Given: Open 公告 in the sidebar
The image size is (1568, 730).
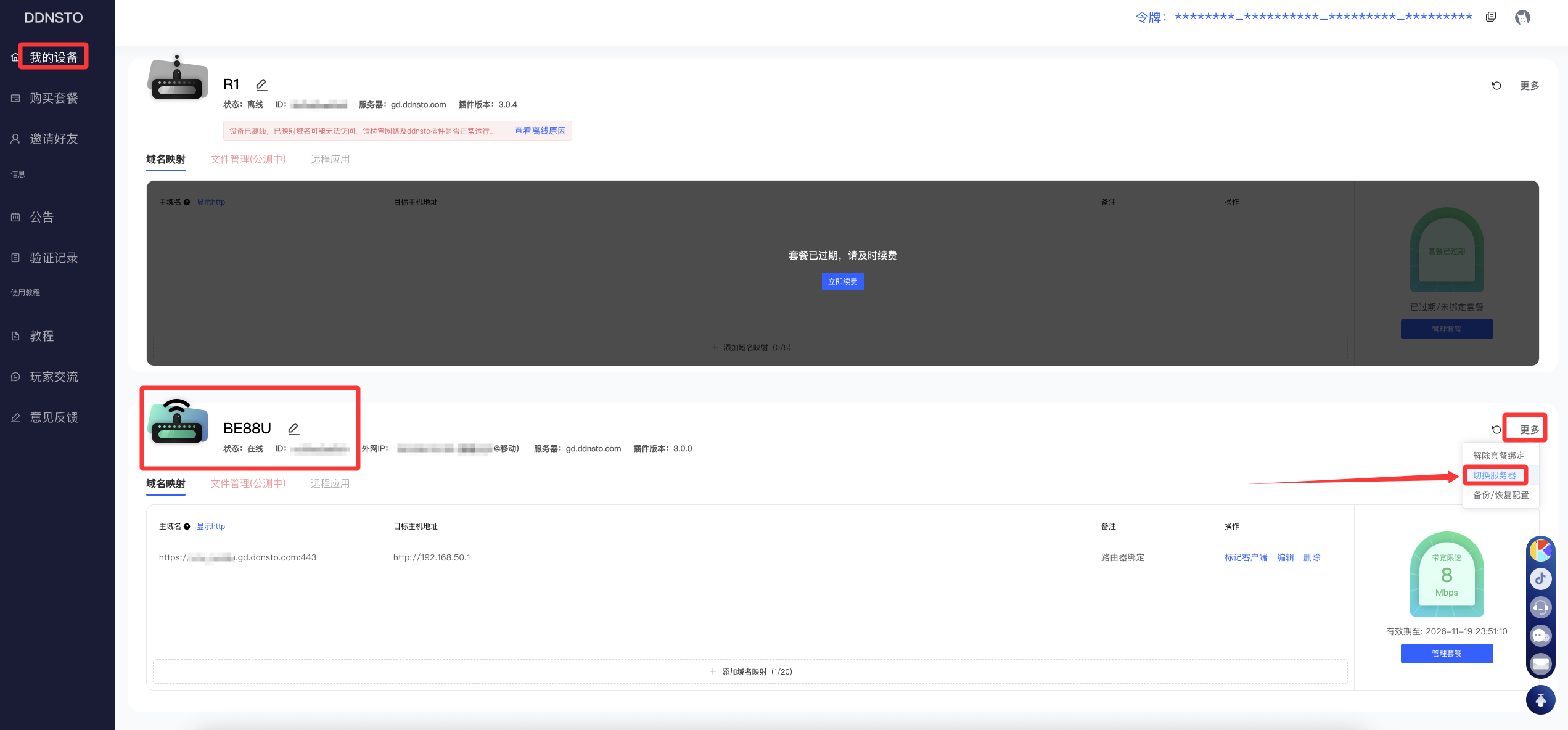Looking at the screenshot, I should tap(41, 217).
